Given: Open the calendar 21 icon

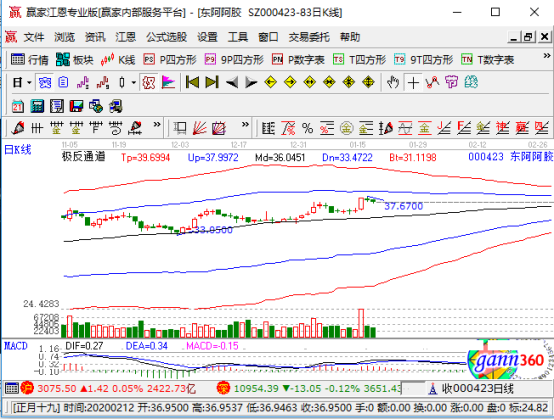Looking at the screenshot, I should (x=17, y=106).
